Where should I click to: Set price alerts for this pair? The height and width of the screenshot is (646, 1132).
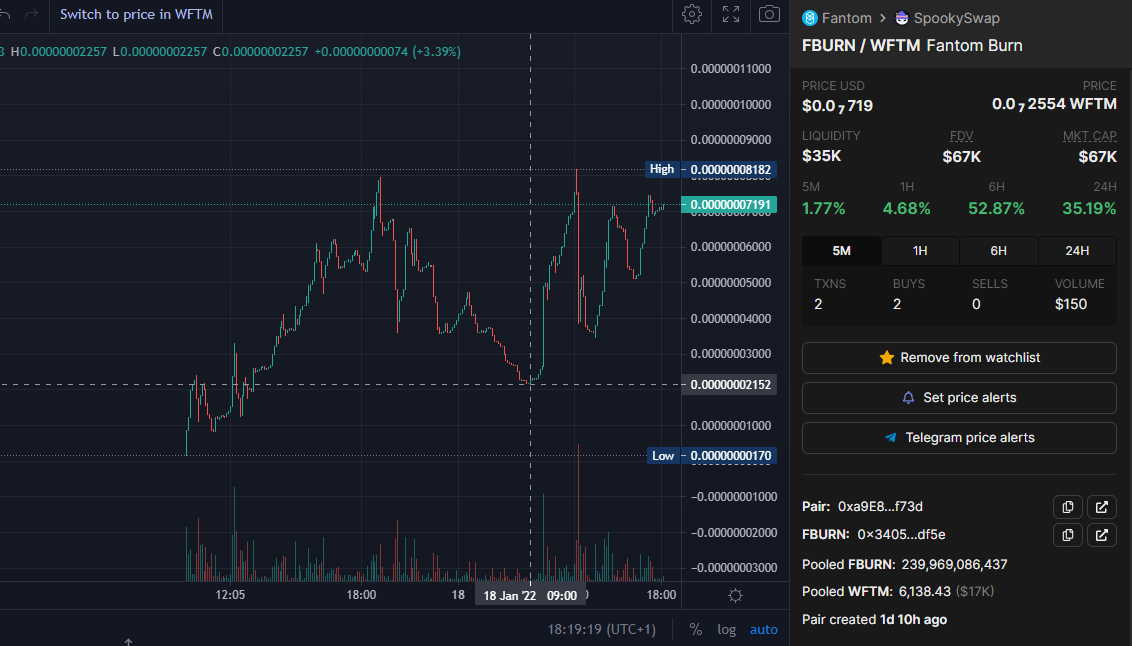tap(959, 398)
